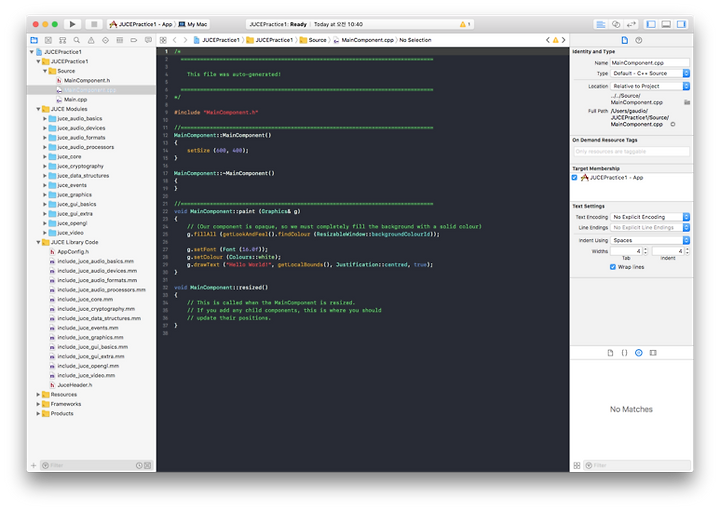Show the Version editor
The width and height of the screenshot is (720, 510).
coord(631,24)
